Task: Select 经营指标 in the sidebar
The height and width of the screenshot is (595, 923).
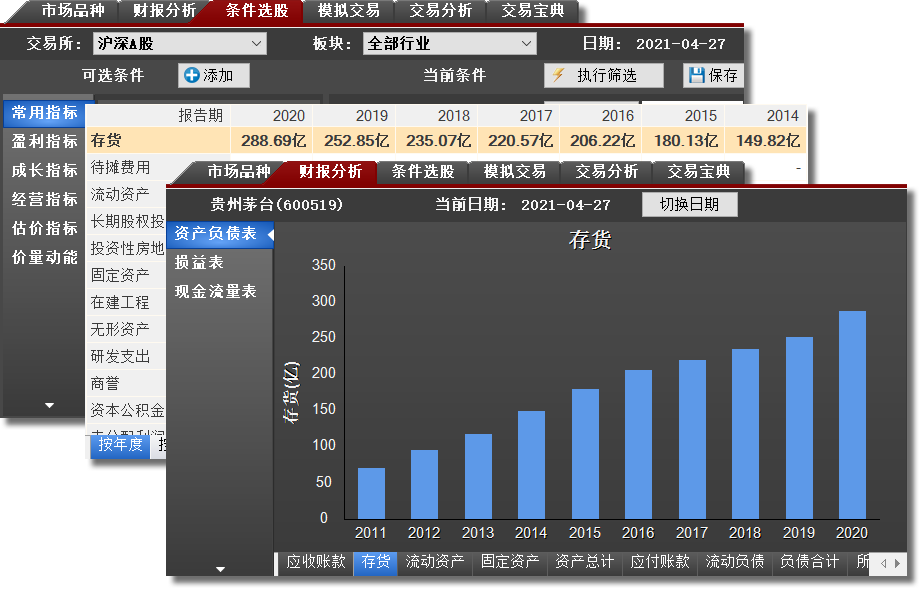Action: pos(44,199)
